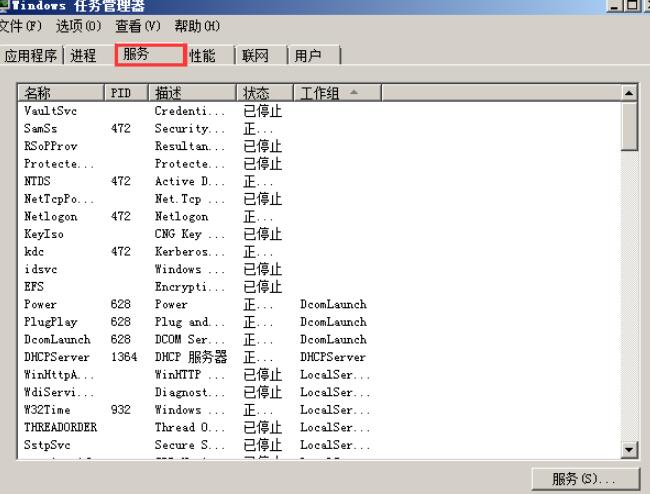Screen dimensions: 650x494
Task: Select the PlugPlay service row
Action: tap(319, 322)
